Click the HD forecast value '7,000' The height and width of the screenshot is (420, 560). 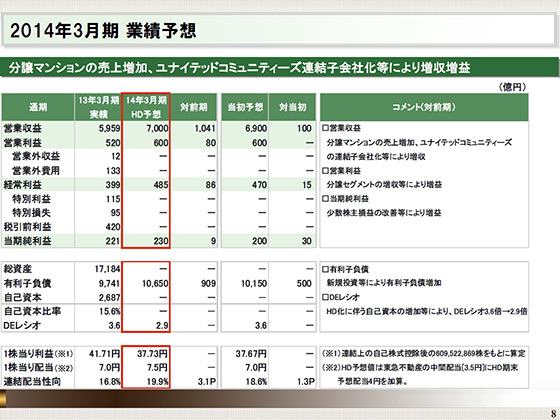(157, 128)
